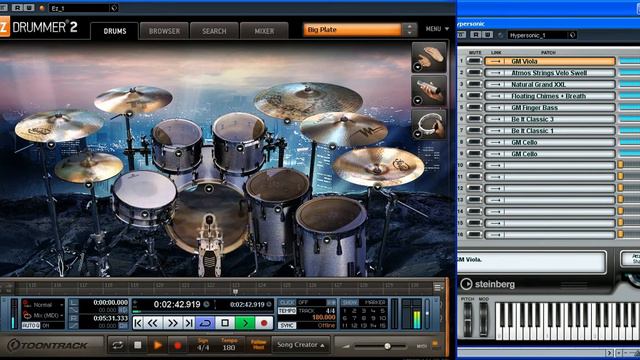Click the link arrow on Natural Grand XXL row
Viewport: 640px width, 360px height.
click(496, 84)
